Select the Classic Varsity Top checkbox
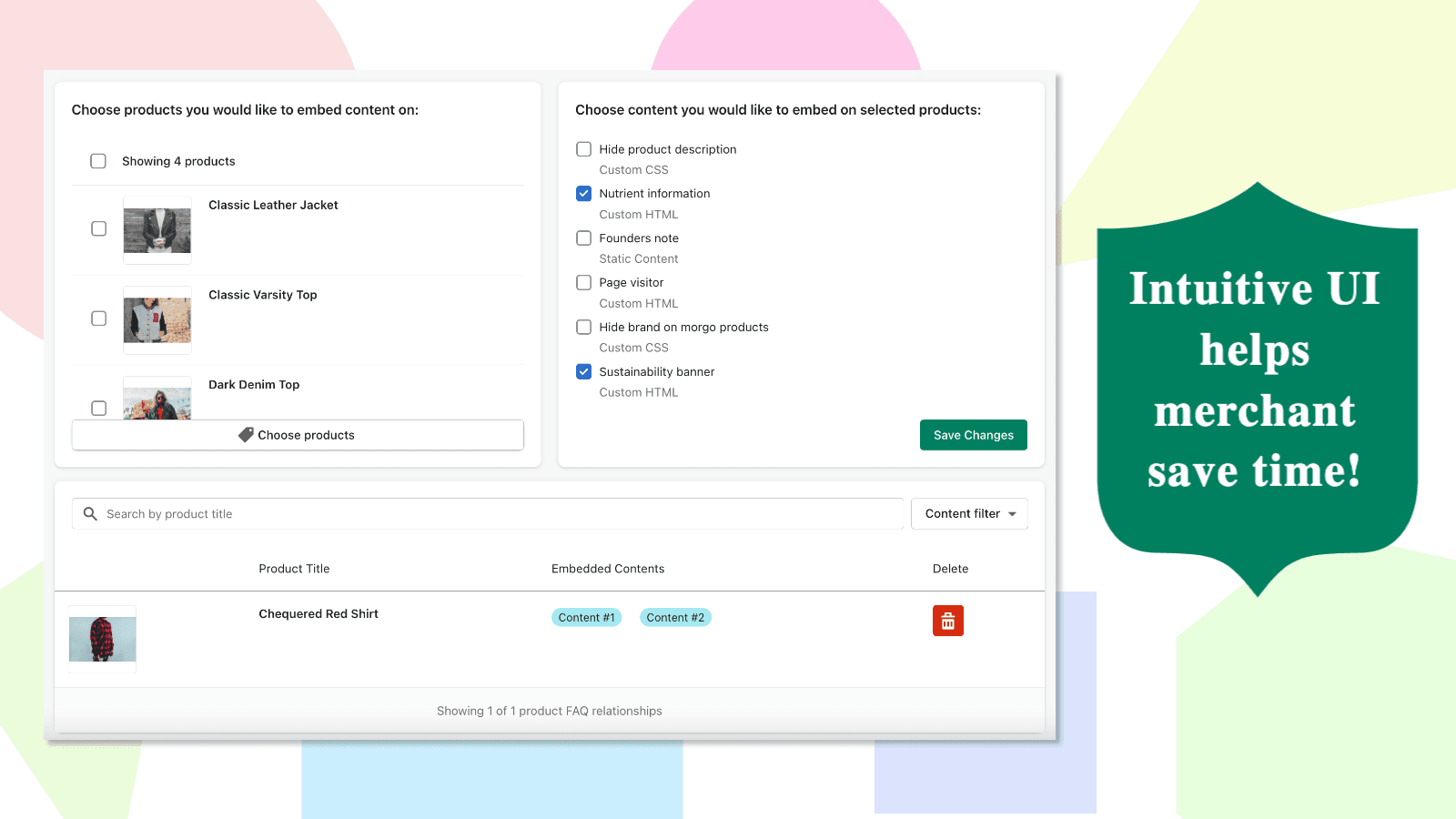The image size is (1456, 819). coord(98,318)
